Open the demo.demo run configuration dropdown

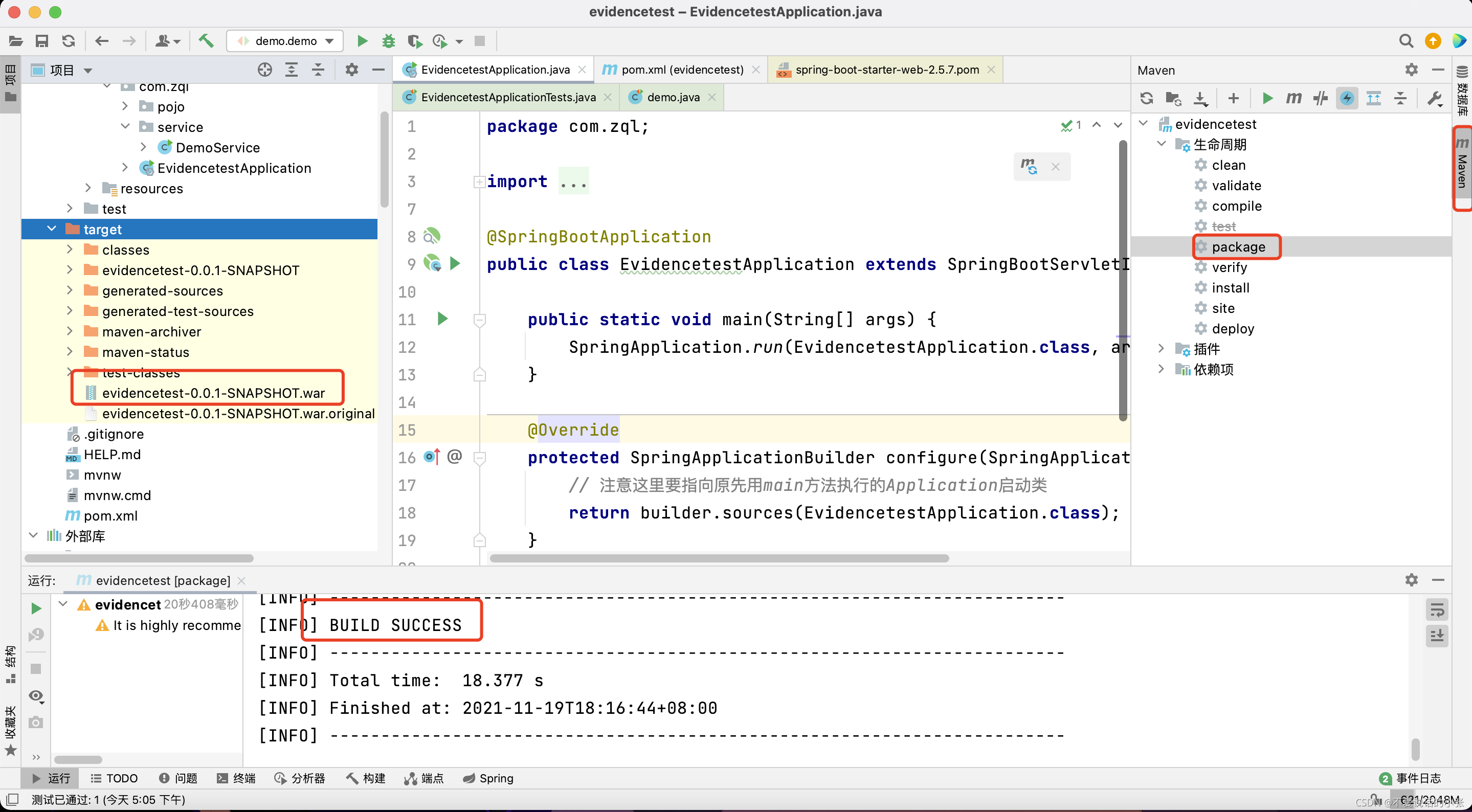pos(286,40)
